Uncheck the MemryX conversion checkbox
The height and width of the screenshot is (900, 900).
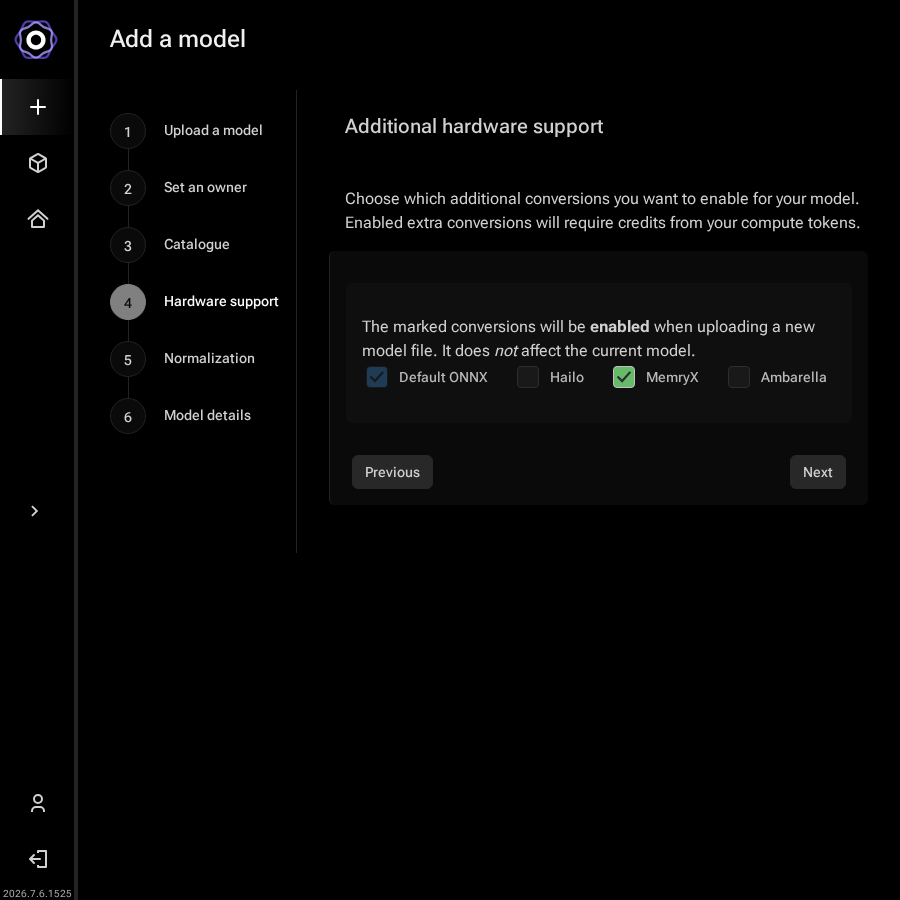(x=624, y=377)
